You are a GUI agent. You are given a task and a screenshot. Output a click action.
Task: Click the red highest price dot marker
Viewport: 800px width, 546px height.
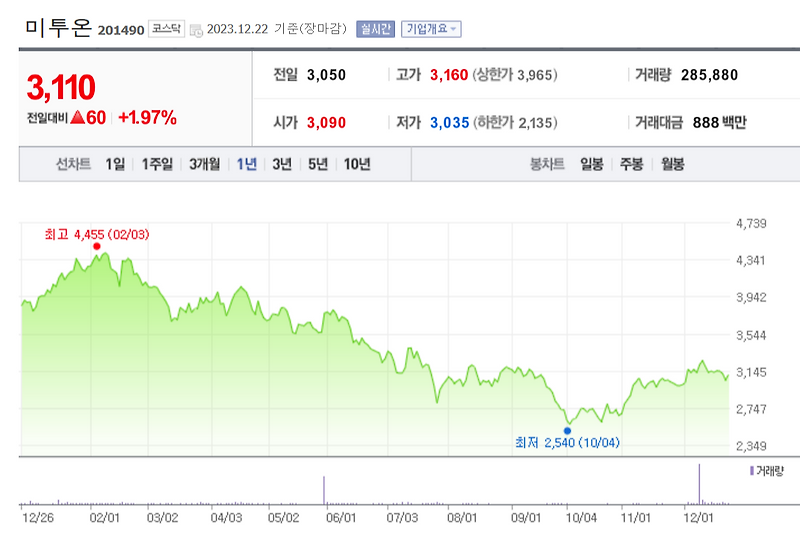click(x=97, y=246)
